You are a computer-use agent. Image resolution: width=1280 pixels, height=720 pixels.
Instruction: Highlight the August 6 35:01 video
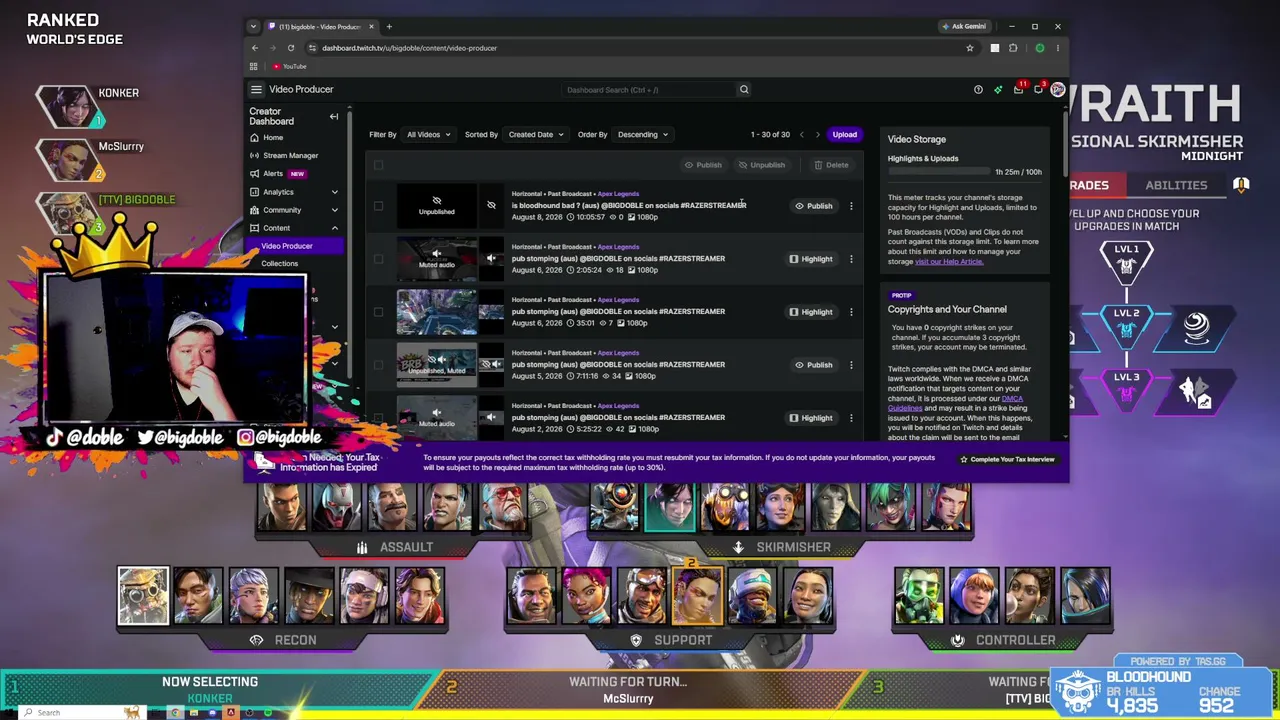click(811, 312)
